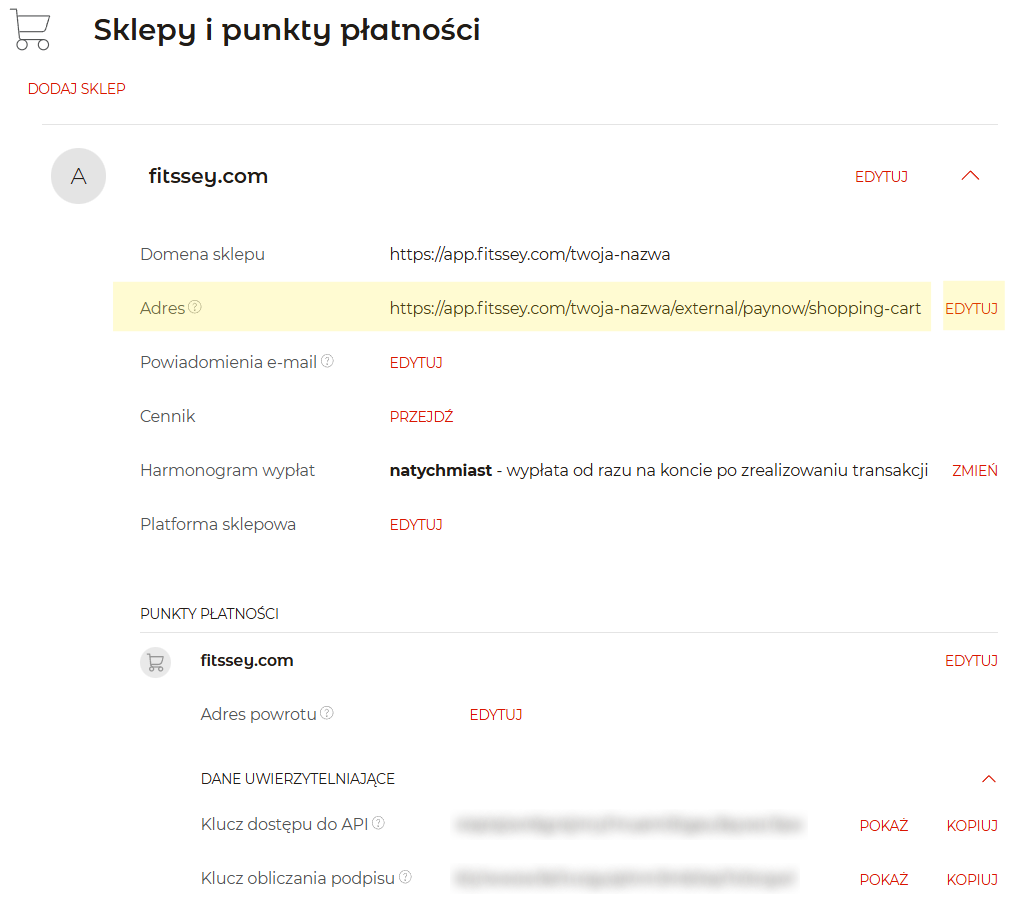Click help icon next to Adres

click(x=195, y=307)
